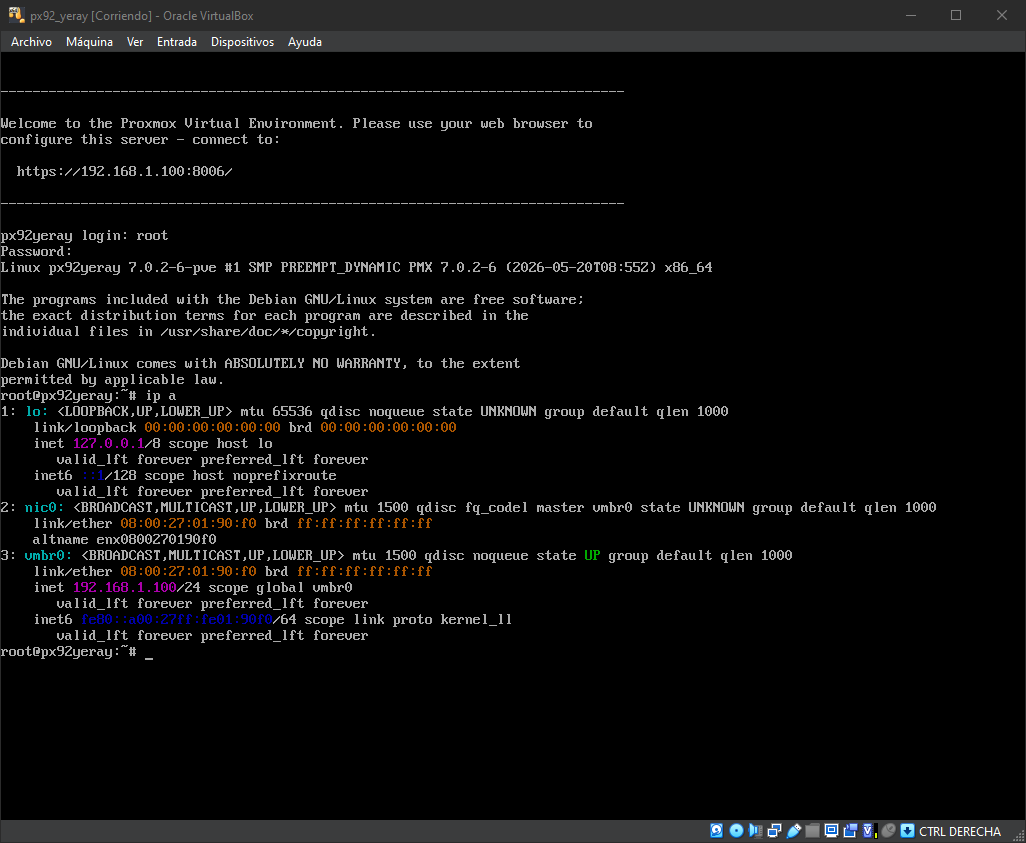Click the vmbr0 interface name
Image resolution: width=1026 pixels, height=843 pixels.
click(48, 556)
